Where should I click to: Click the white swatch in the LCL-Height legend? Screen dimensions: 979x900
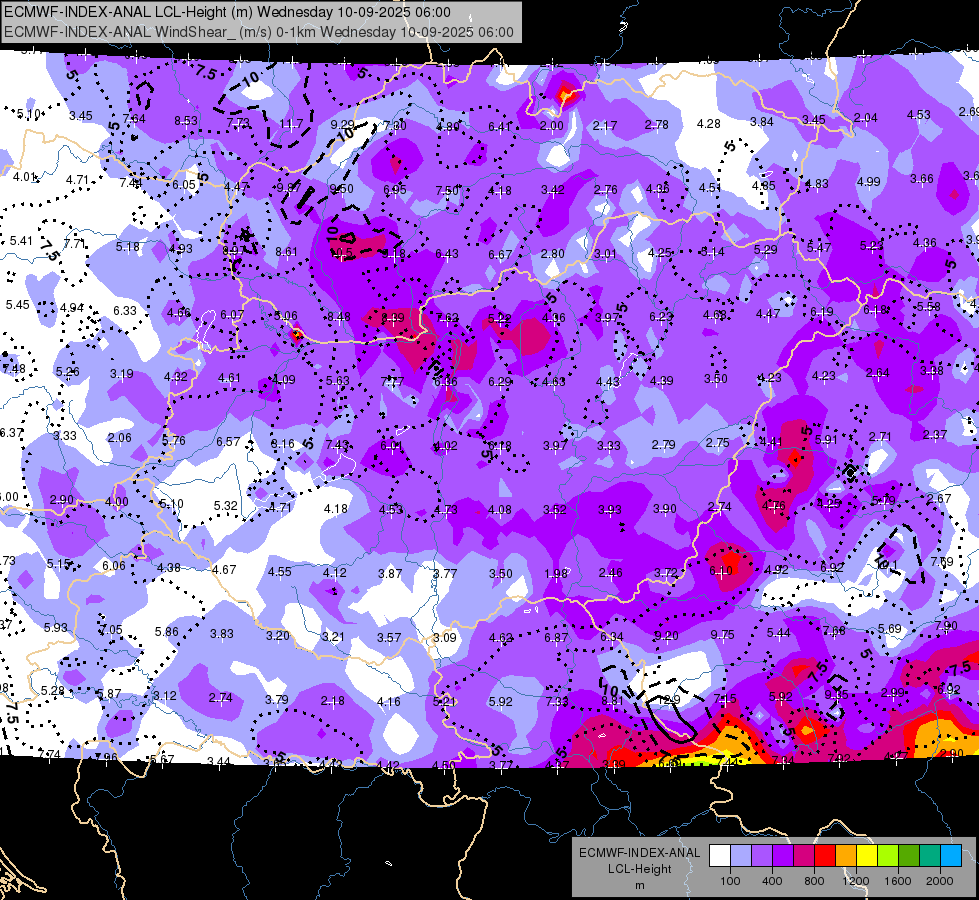(720, 856)
